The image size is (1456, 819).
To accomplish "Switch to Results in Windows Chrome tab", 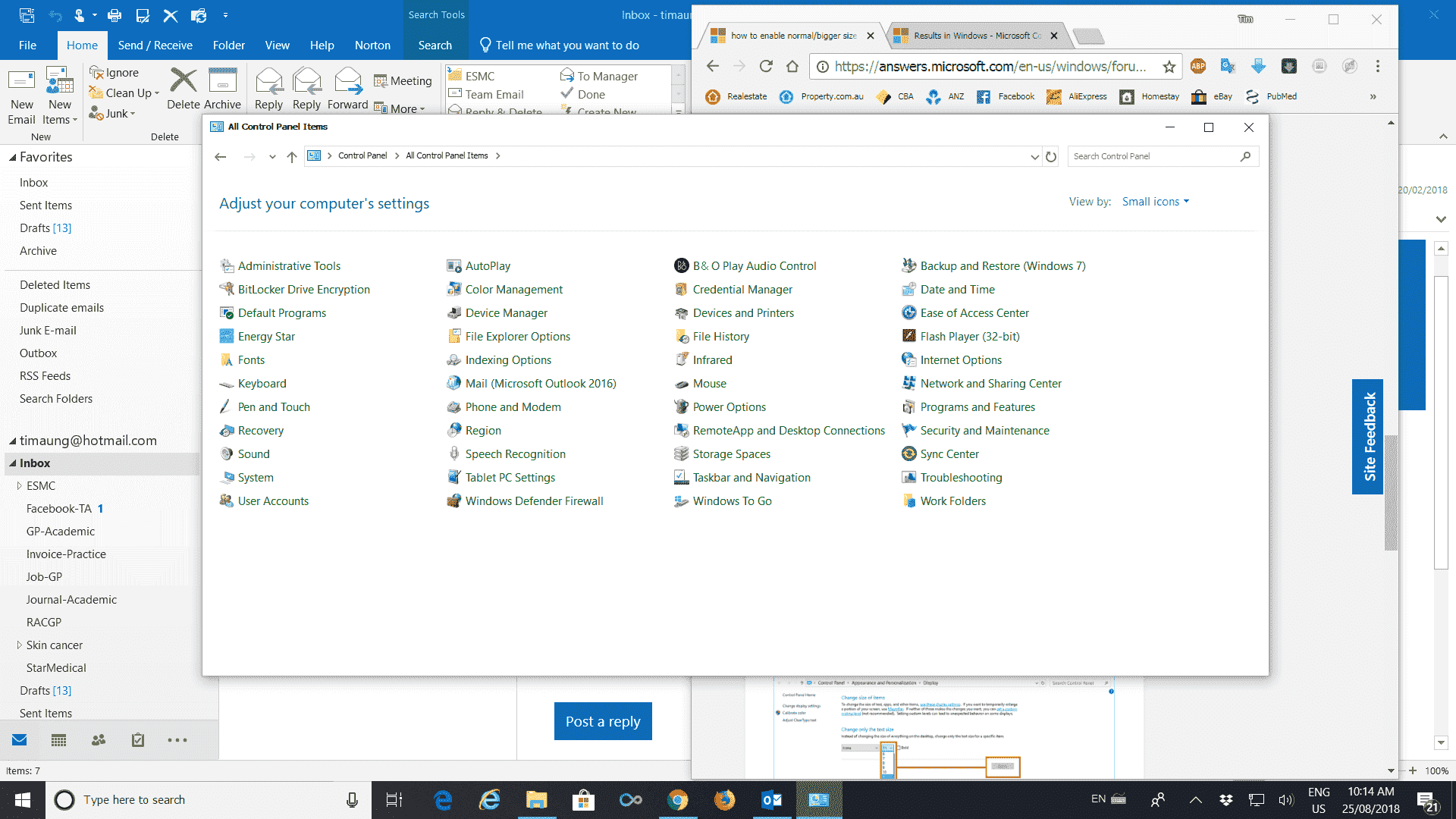I will [x=976, y=36].
